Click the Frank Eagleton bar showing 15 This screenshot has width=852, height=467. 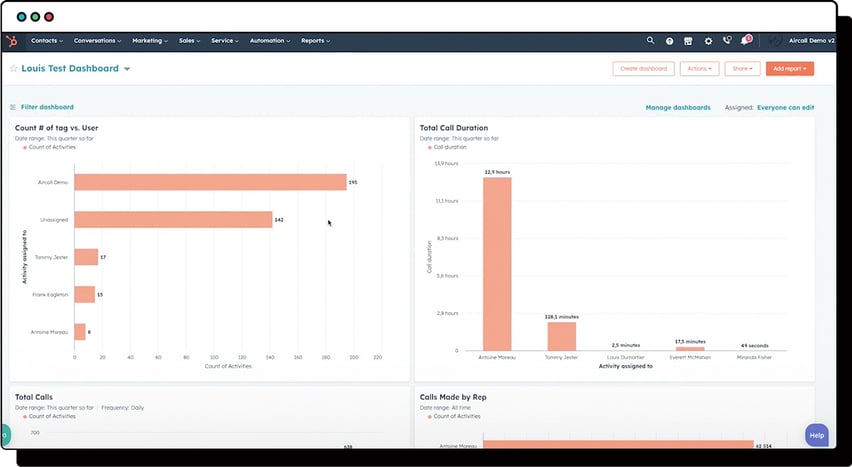(84, 295)
